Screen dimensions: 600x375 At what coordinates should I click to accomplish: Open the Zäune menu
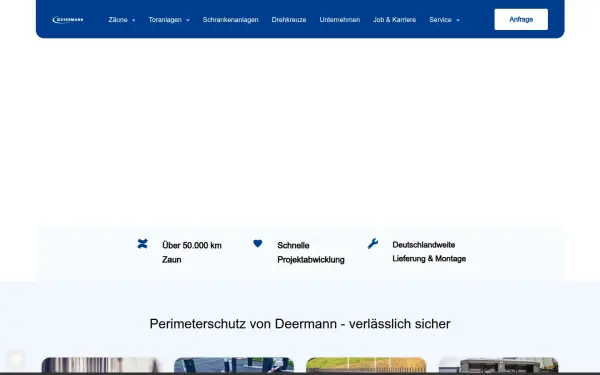pyautogui.click(x=118, y=20)
